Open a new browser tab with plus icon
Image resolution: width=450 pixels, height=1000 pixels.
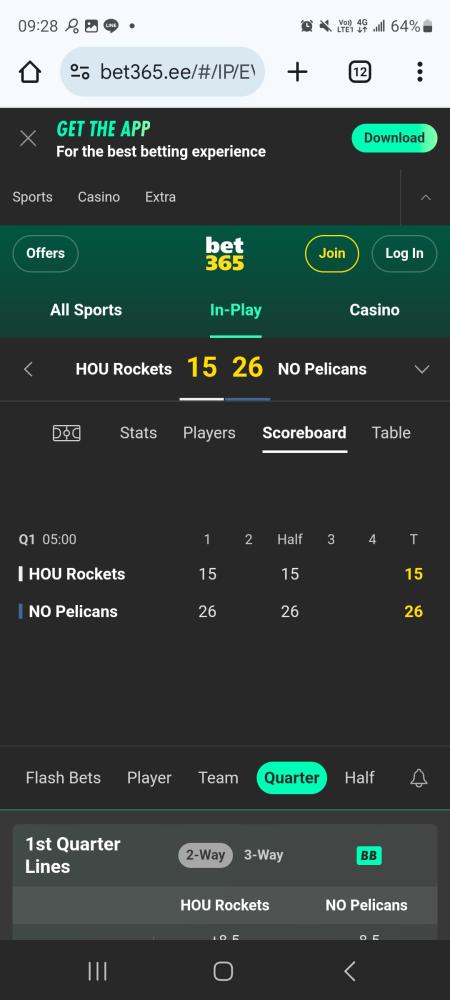coord(297,72)
